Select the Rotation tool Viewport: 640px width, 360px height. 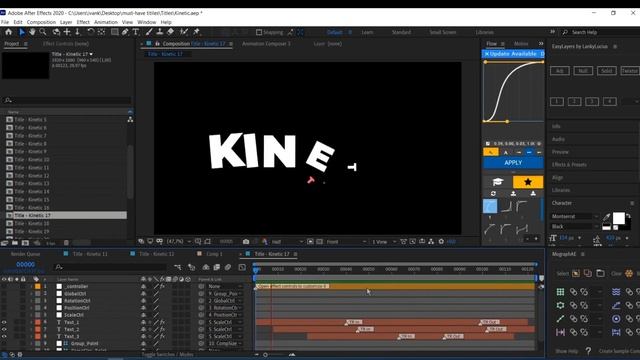(90, 32)
